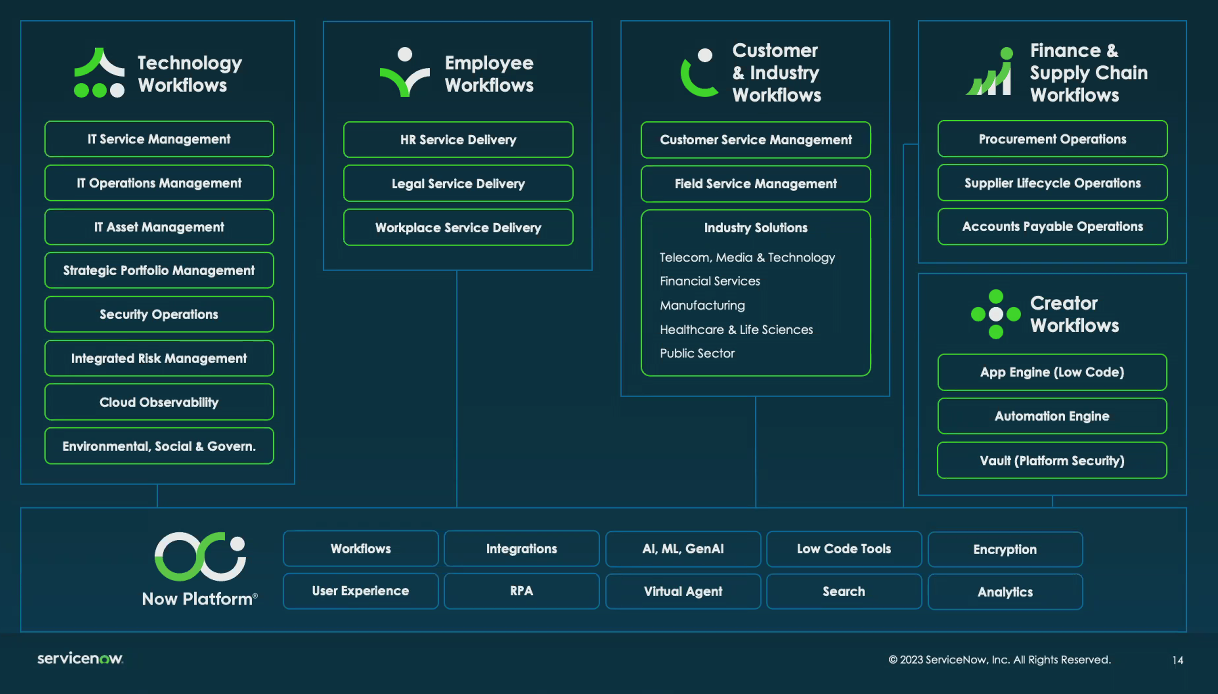Select the servicenow logo at bottom left

click(x=81, y=660)
